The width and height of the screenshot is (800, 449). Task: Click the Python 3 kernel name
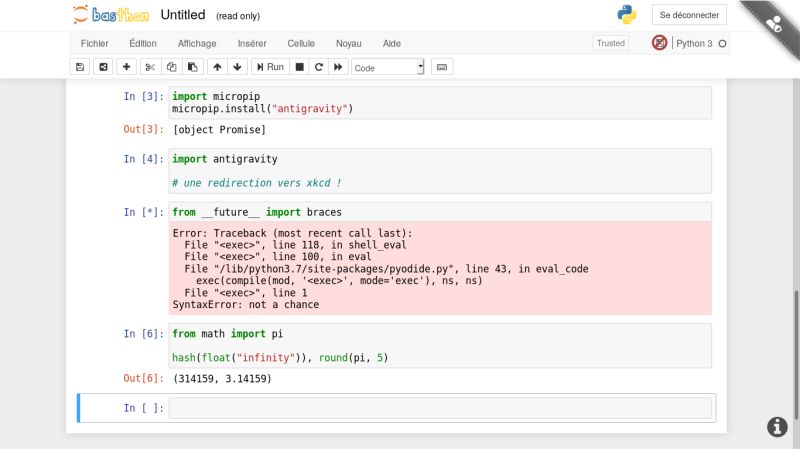click(694, 43)
